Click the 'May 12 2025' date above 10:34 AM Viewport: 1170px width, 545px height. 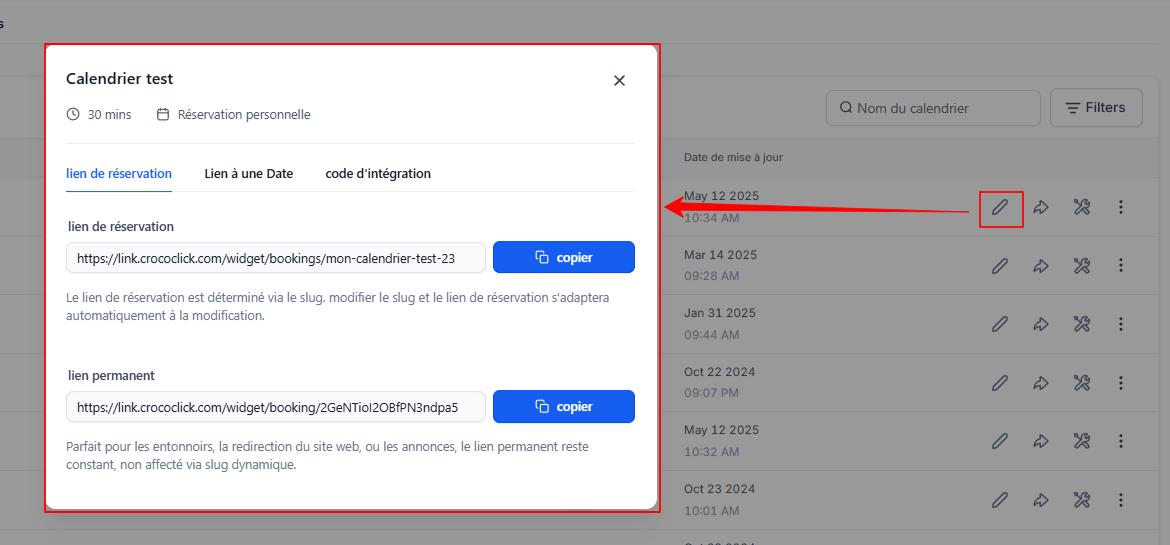722,196
